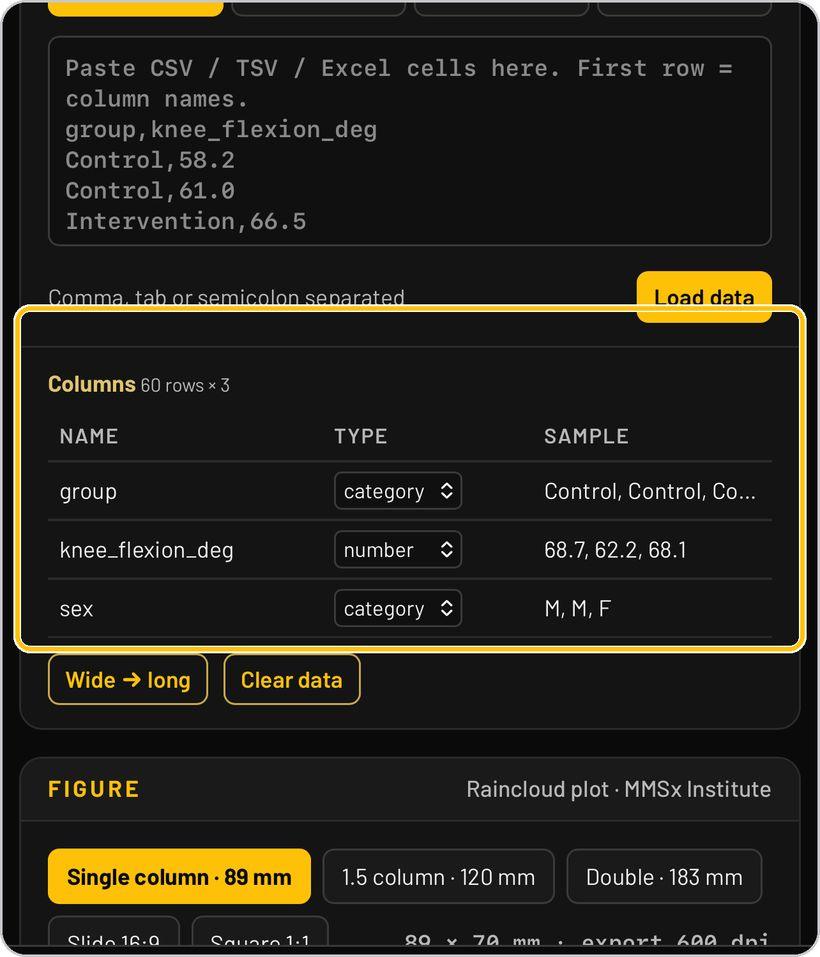Click the paste CSV data text area

[409, 141]
